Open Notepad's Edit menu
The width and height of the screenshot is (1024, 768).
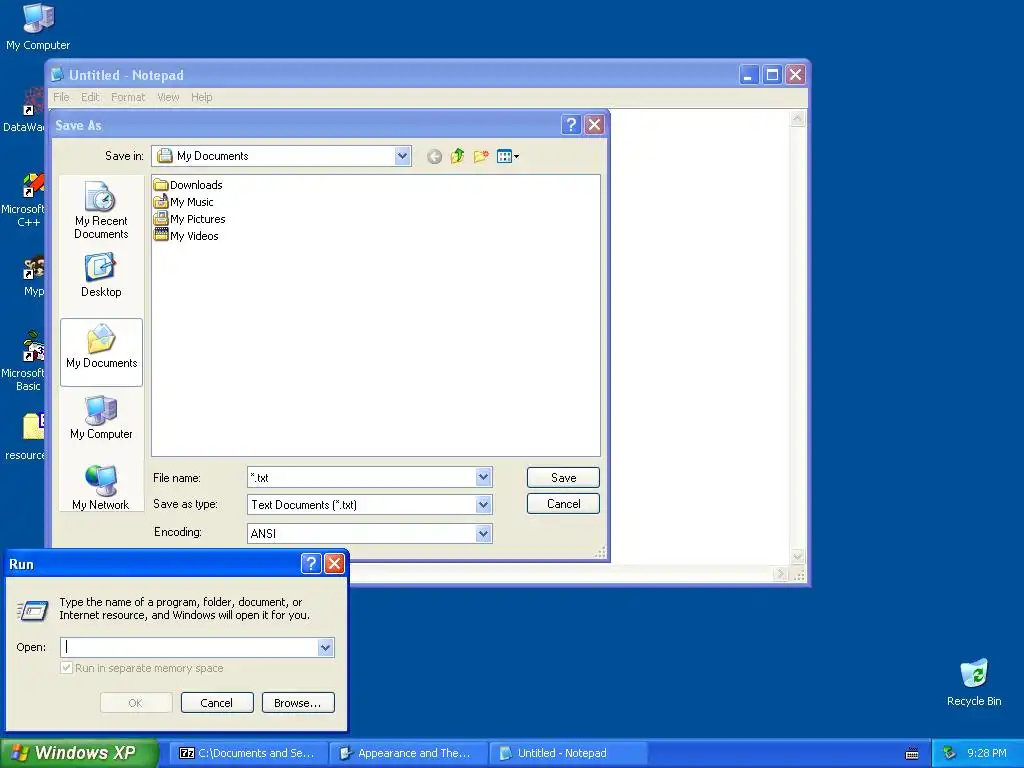click(90, 97)
